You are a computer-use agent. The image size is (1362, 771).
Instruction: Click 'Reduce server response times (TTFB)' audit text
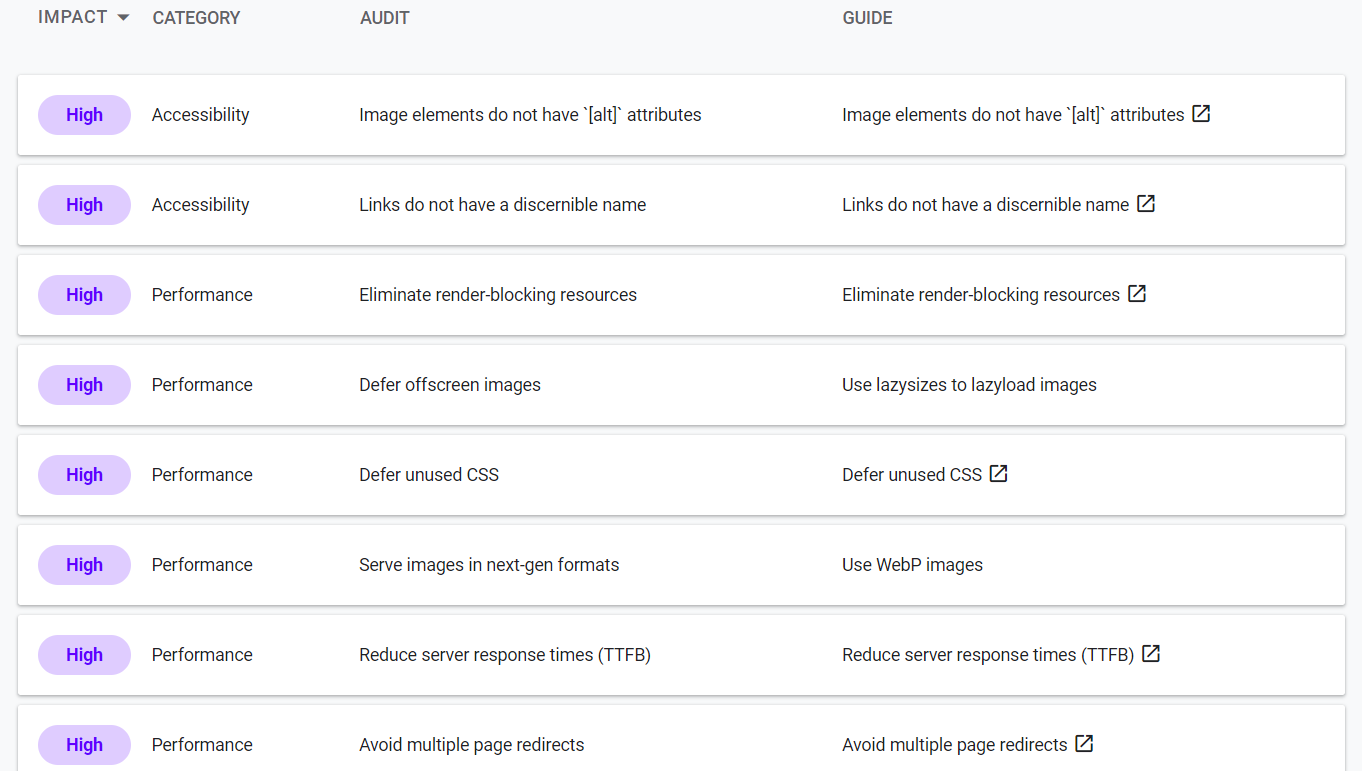point(505,655)
